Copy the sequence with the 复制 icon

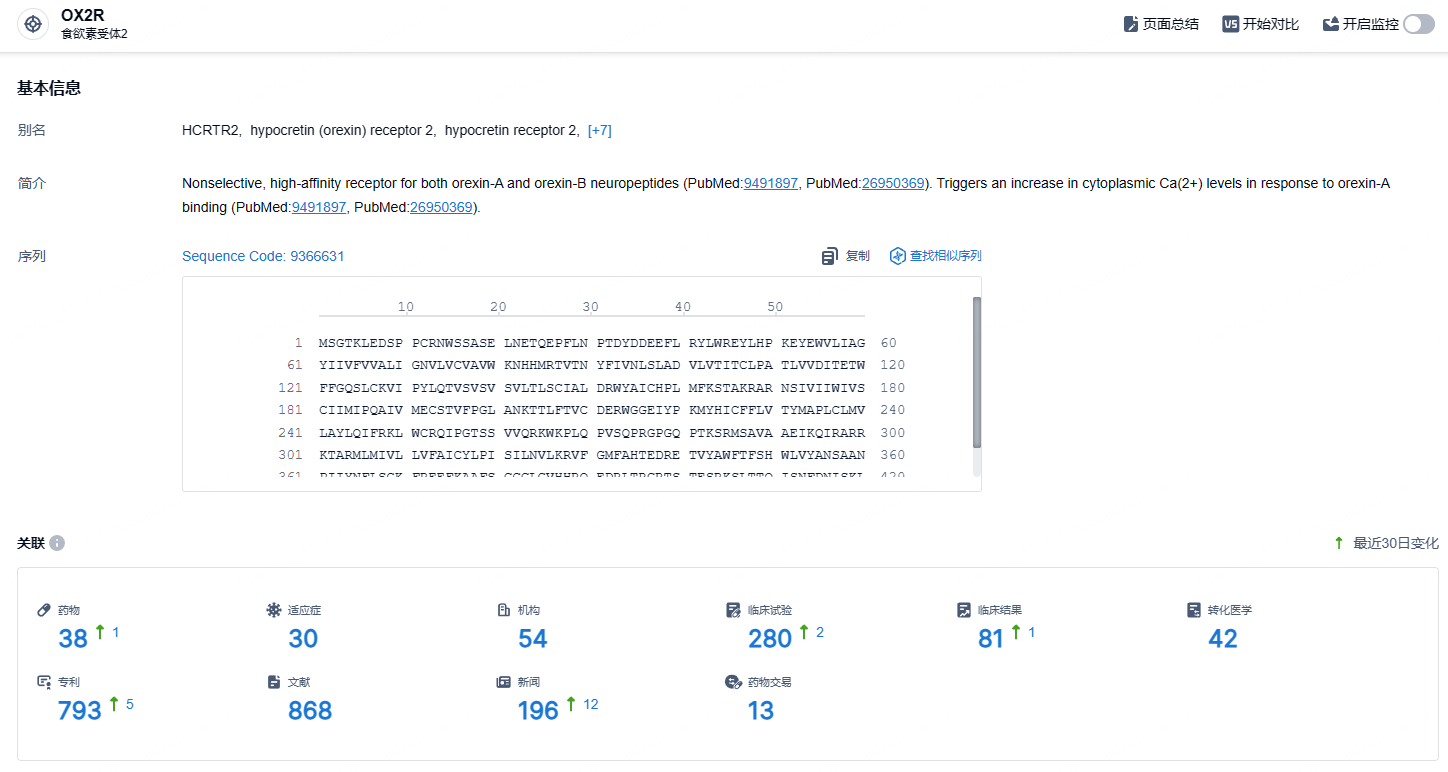830,257
